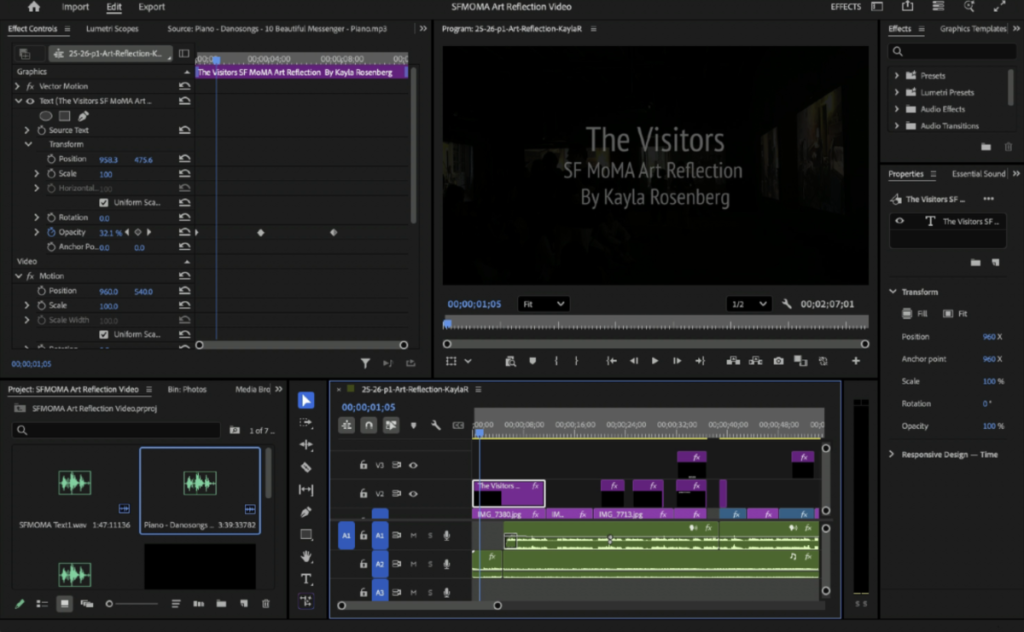The width and height of the screenshot is (1024, 632).
Task: Expand the Rotation property
Action: (x=37, y=217)
